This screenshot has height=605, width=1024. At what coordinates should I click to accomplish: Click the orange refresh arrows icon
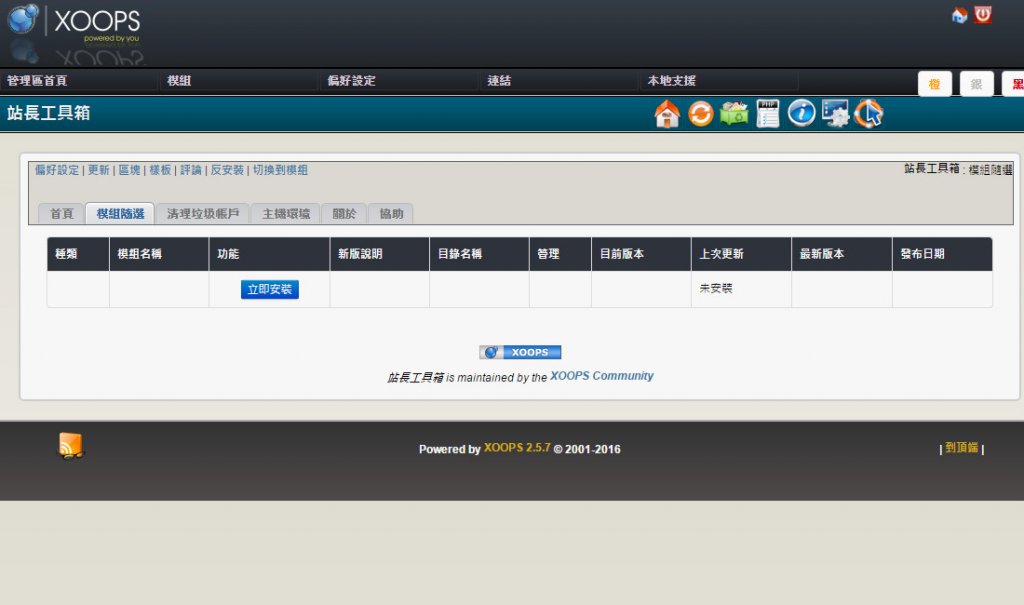coord(701,114)
